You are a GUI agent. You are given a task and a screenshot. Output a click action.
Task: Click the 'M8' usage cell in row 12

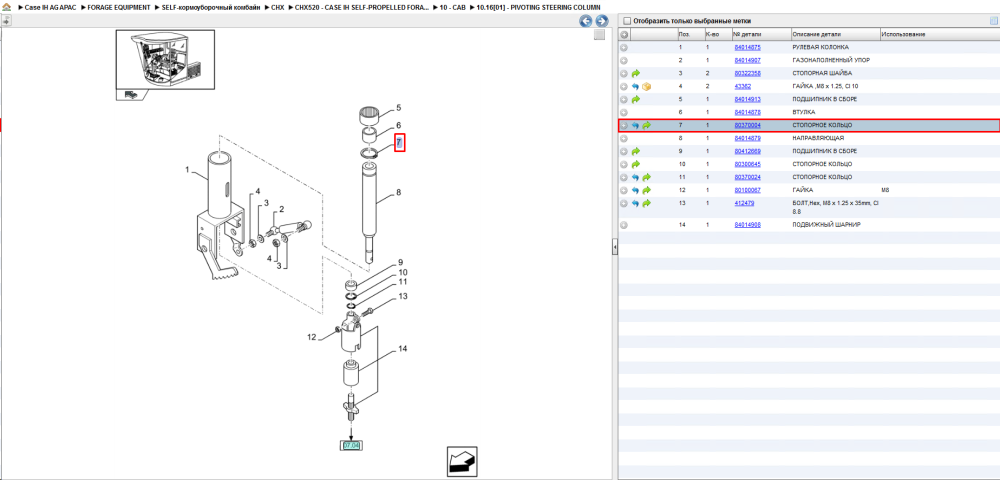(x=885, y=190)
